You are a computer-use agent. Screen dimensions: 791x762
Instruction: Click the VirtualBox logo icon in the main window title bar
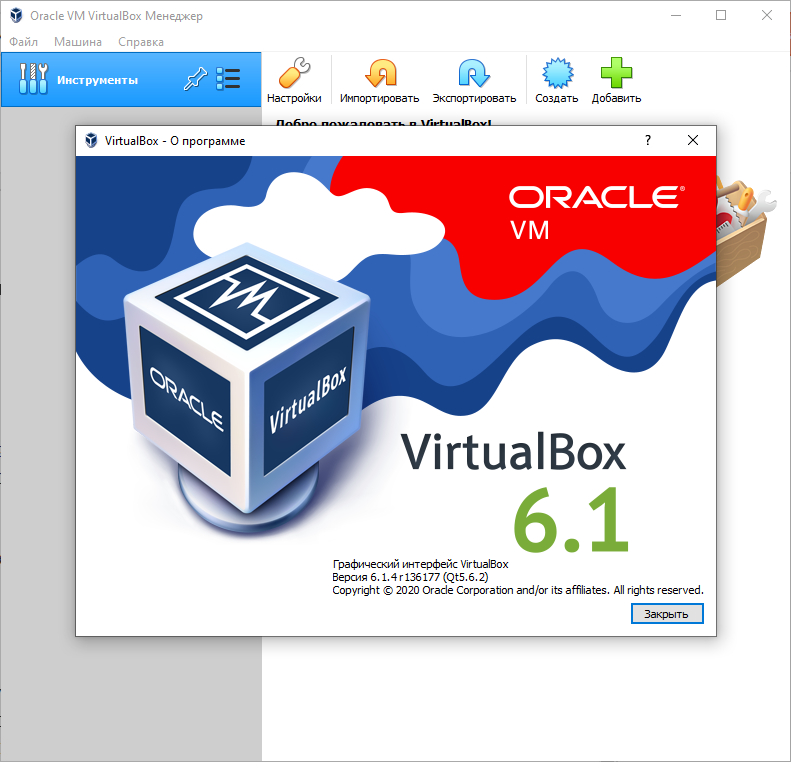pos(16,16)
